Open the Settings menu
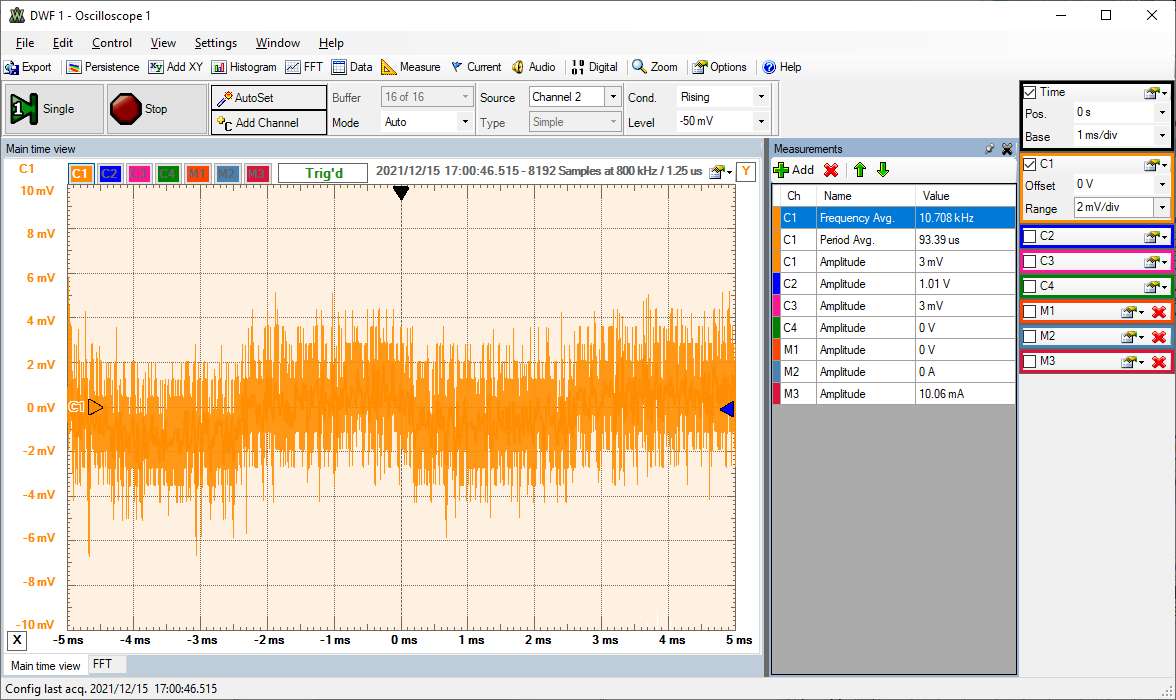This screenshot has height=700, width=1176. 215,43
